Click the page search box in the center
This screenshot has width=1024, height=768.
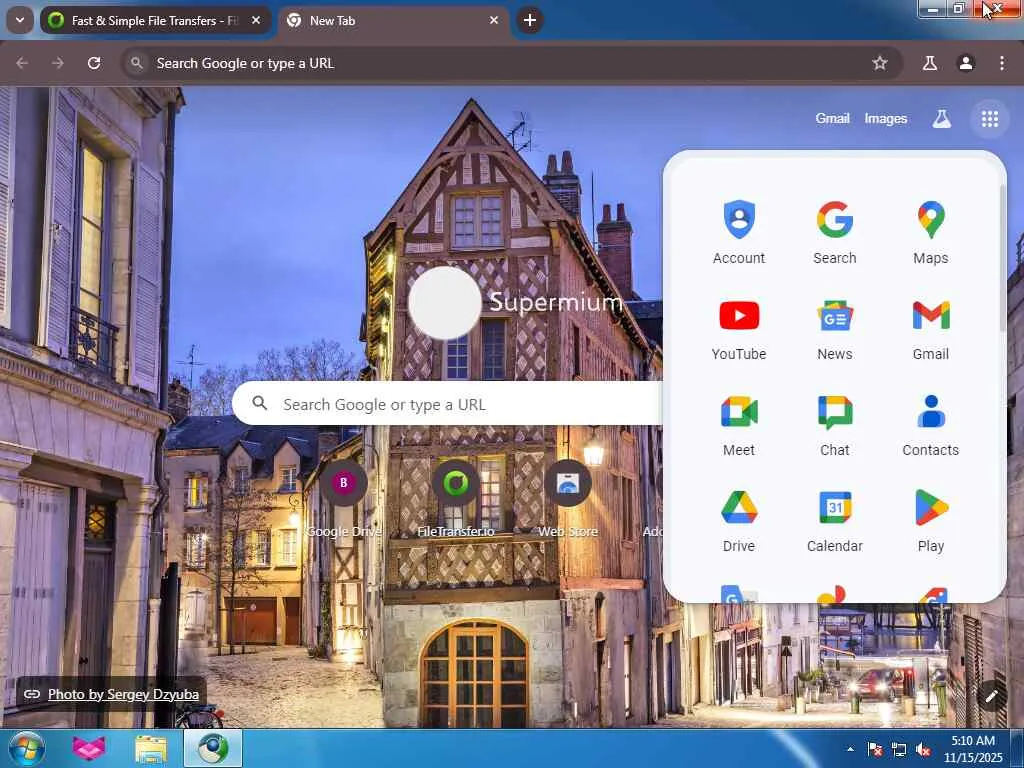(447, 404)
